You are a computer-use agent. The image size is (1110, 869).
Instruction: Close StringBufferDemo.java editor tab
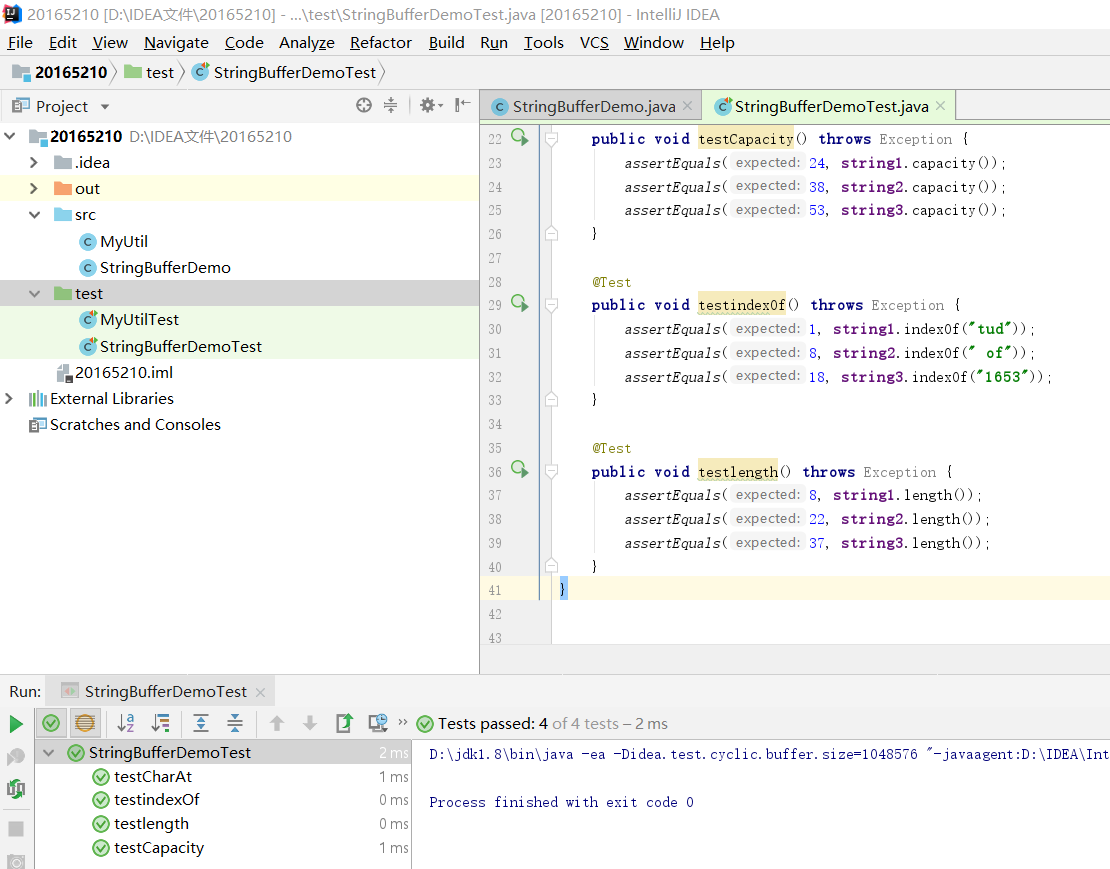pos(687,106)
